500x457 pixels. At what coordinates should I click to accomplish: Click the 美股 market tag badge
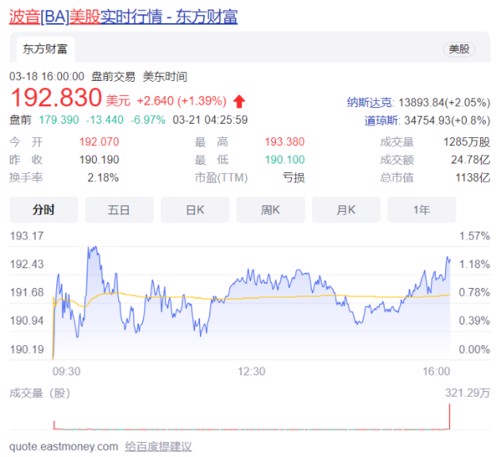pos(459,49)
